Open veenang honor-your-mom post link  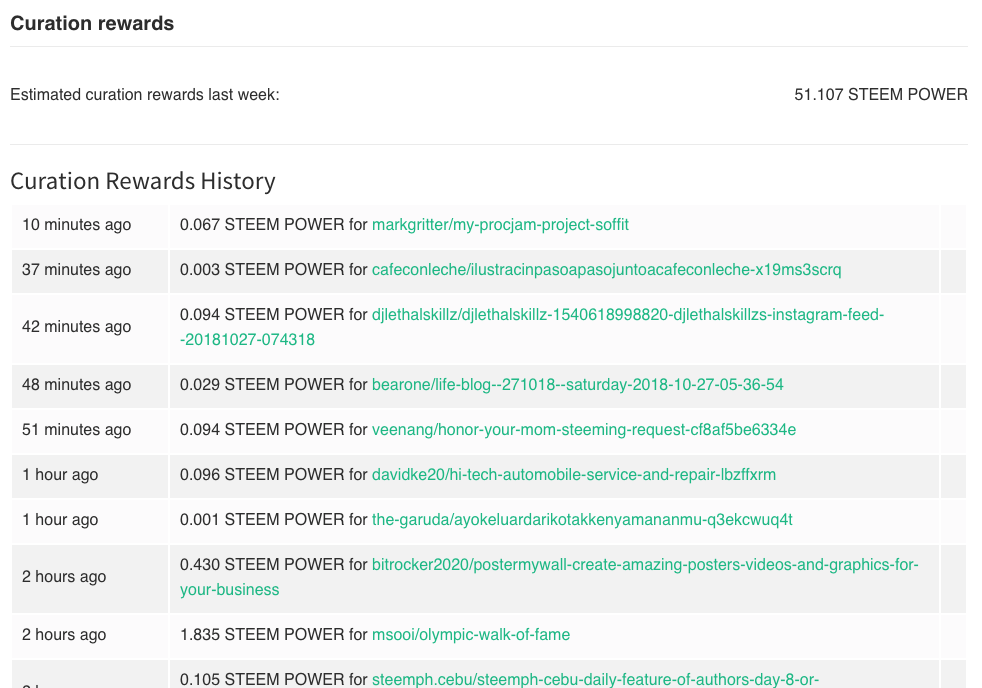point(584,430)
